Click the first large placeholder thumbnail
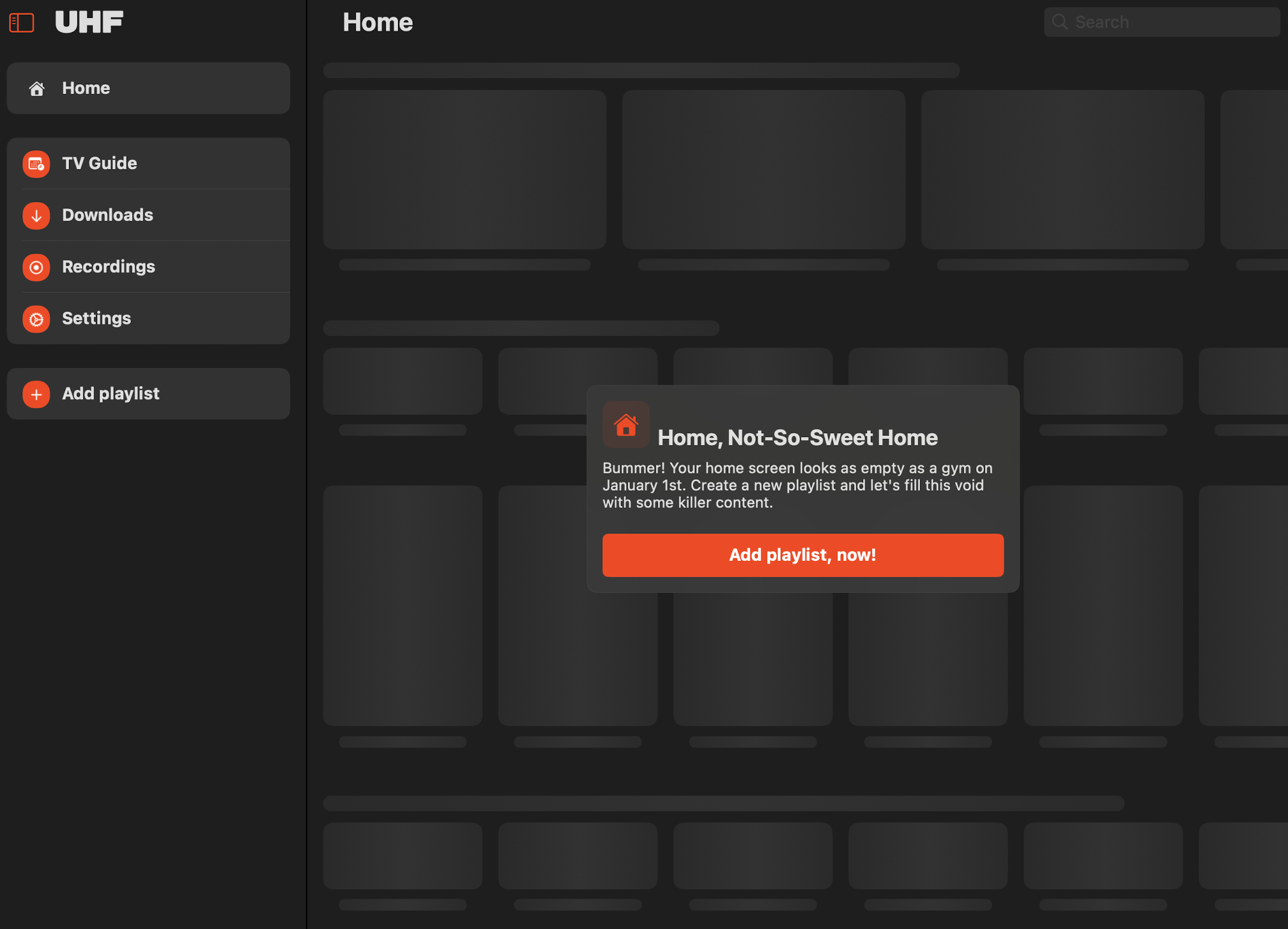Viewport: 1288px width, 929px height. pos(464,169)
